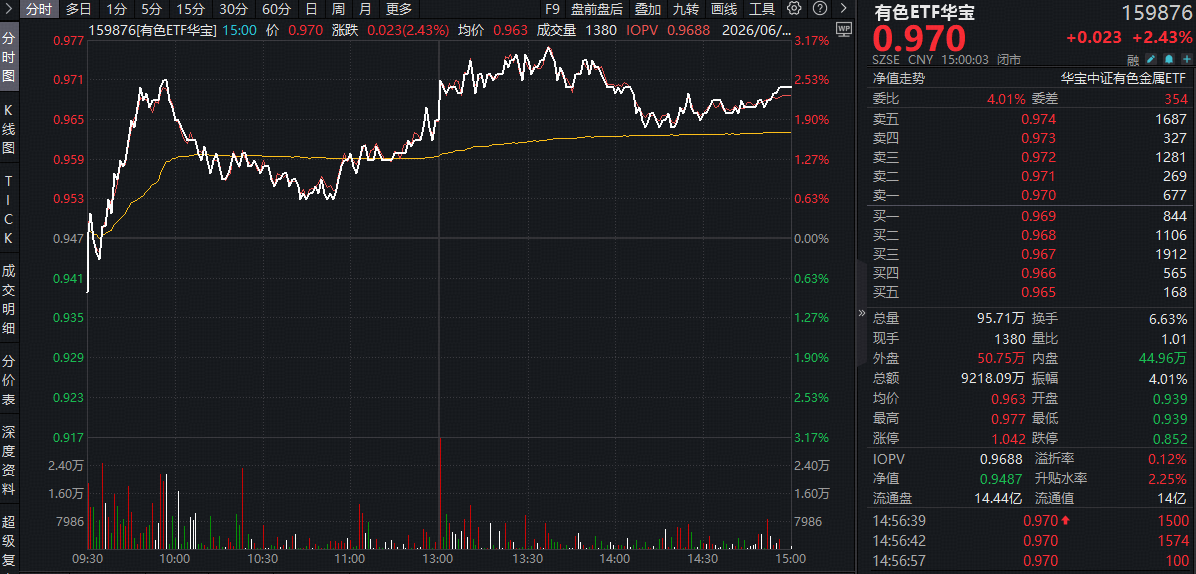Click the pencil edit icon near 闭市
Viewport: 1196px width, 574px height.
[x=1152, y=59]
